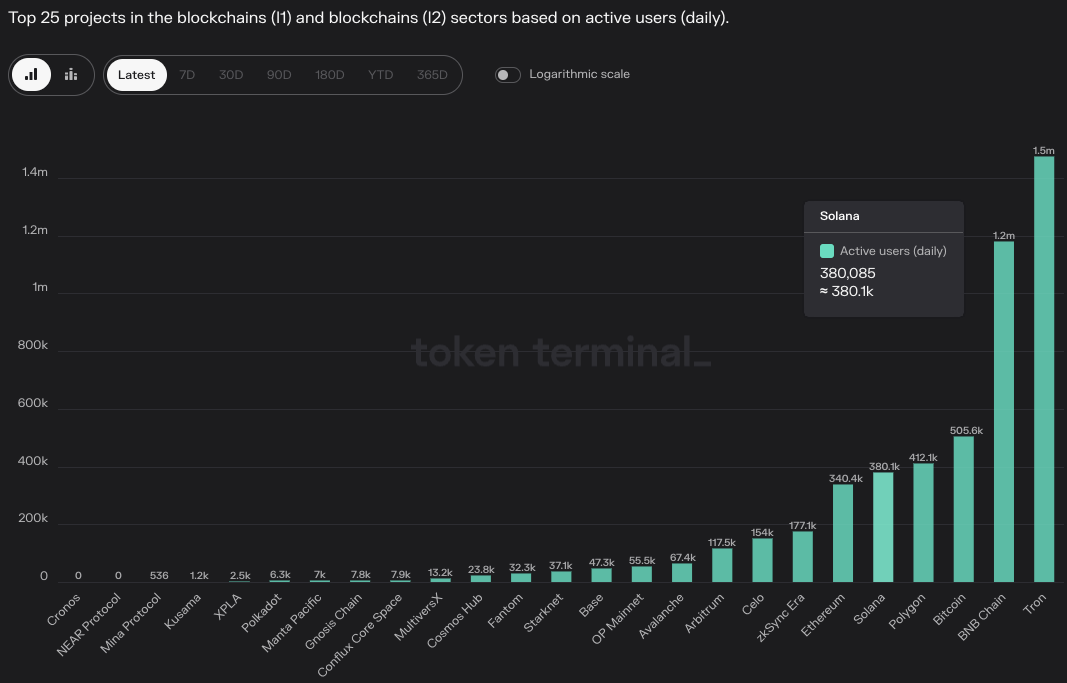Click the Polygon bar
The width and height of the screenshot is (1067, 683).
(923, 523)
